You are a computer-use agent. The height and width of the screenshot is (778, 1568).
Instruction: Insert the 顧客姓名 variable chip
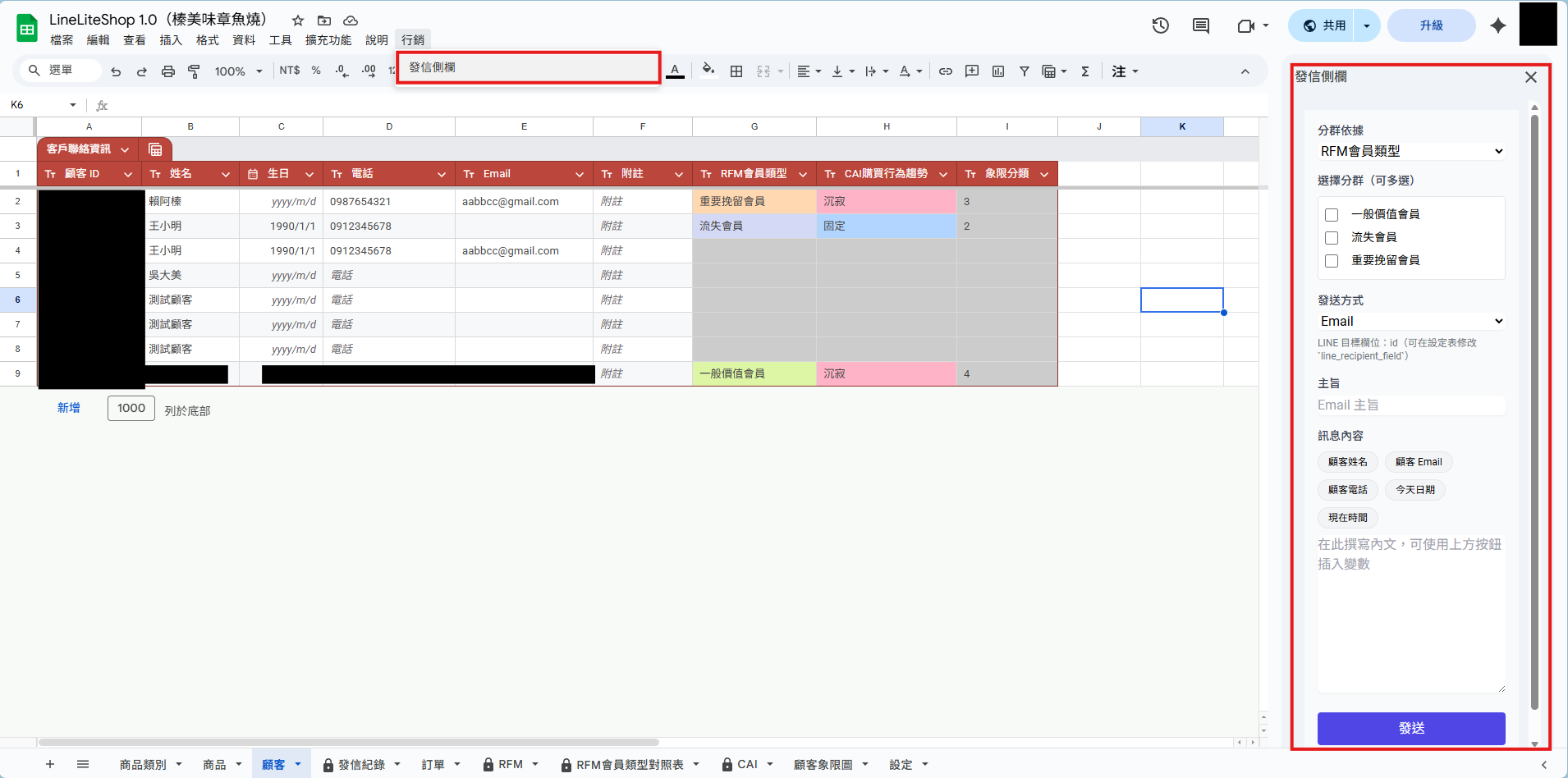pyautogui.click(x=1347, y=462)
